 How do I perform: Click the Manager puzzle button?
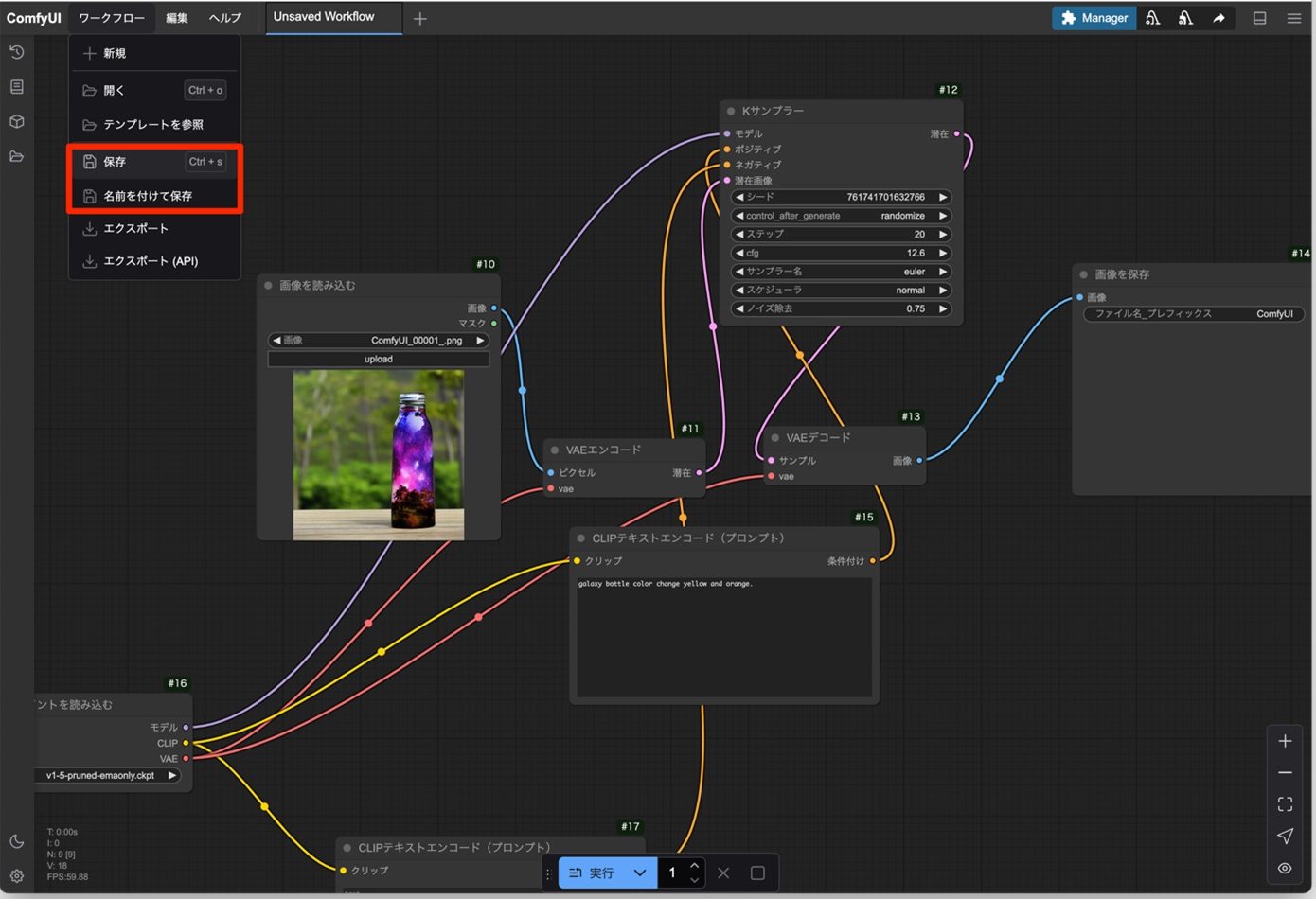tap(1094, 18)
